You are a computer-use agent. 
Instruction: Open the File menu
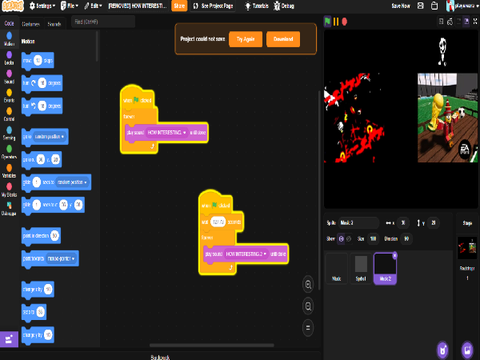point(69,6)
